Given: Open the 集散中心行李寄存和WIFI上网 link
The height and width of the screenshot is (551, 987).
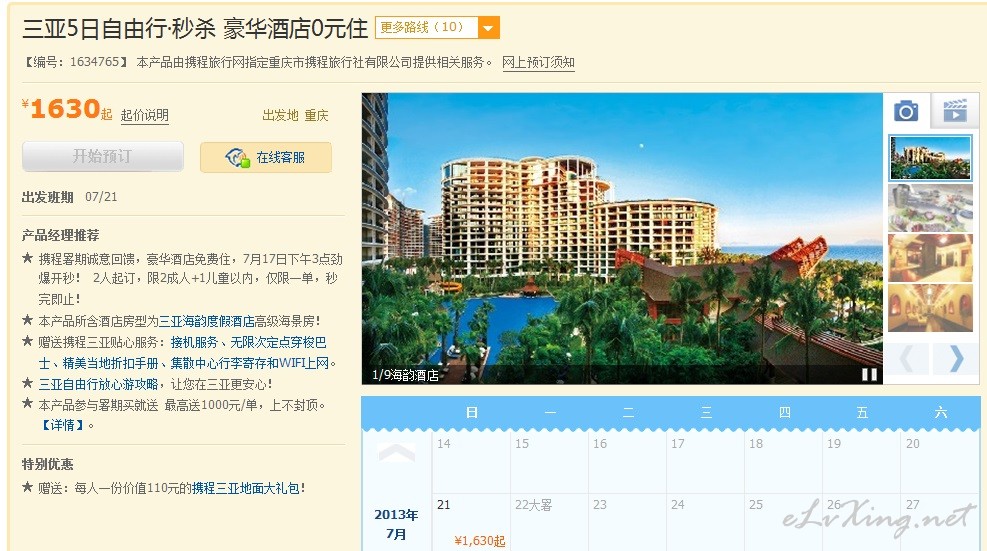Looking at the screenshot, I should 250,363.
